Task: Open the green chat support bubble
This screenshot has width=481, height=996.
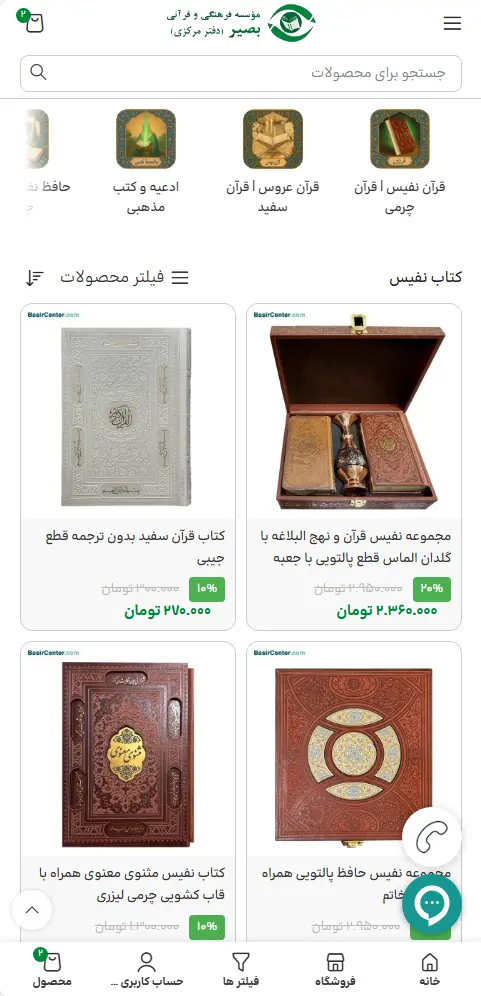Action: click(431, 904)
